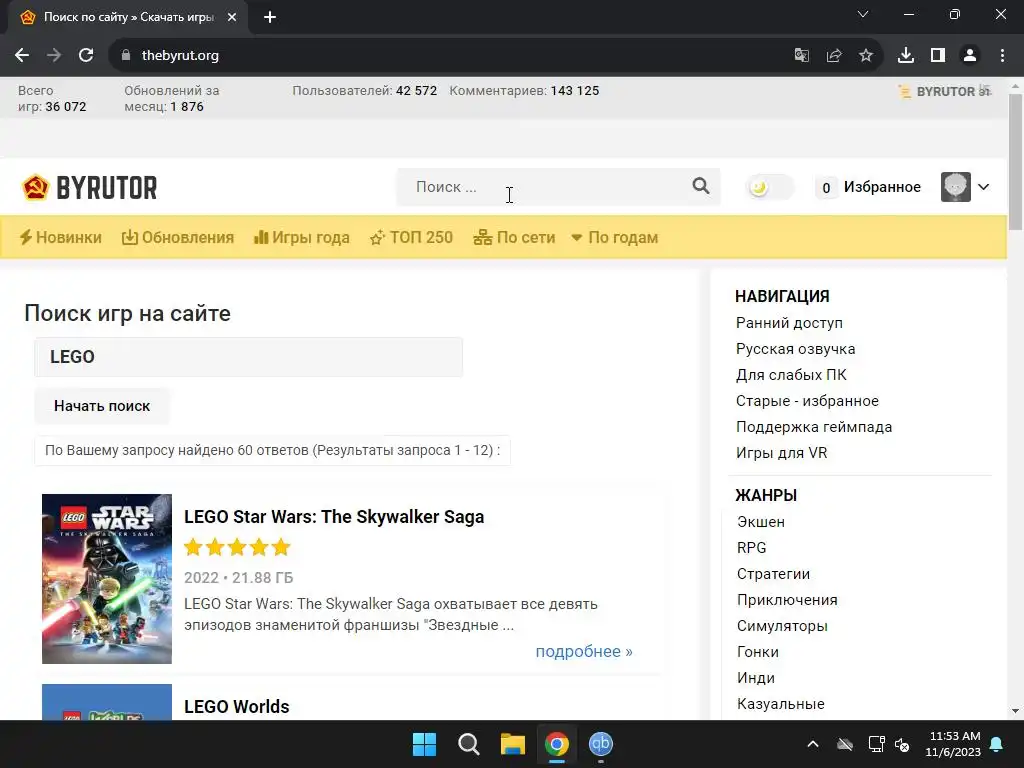The height and width of the screenshot is (768, 1024).
Task: Open File Explorer from taskbar
Action: tap(513, 744)
